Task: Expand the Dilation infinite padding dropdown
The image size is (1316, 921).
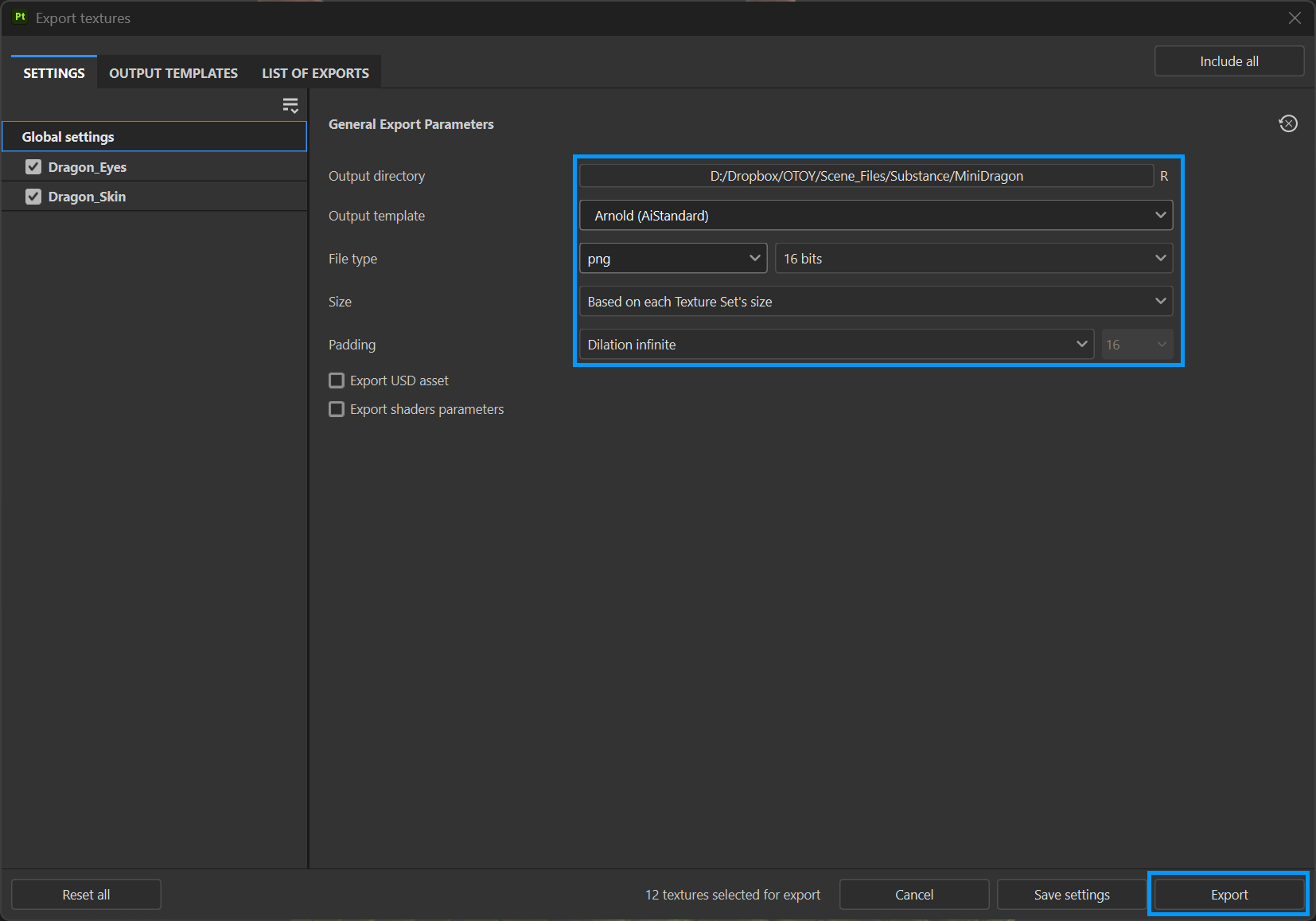Action: 836,345
